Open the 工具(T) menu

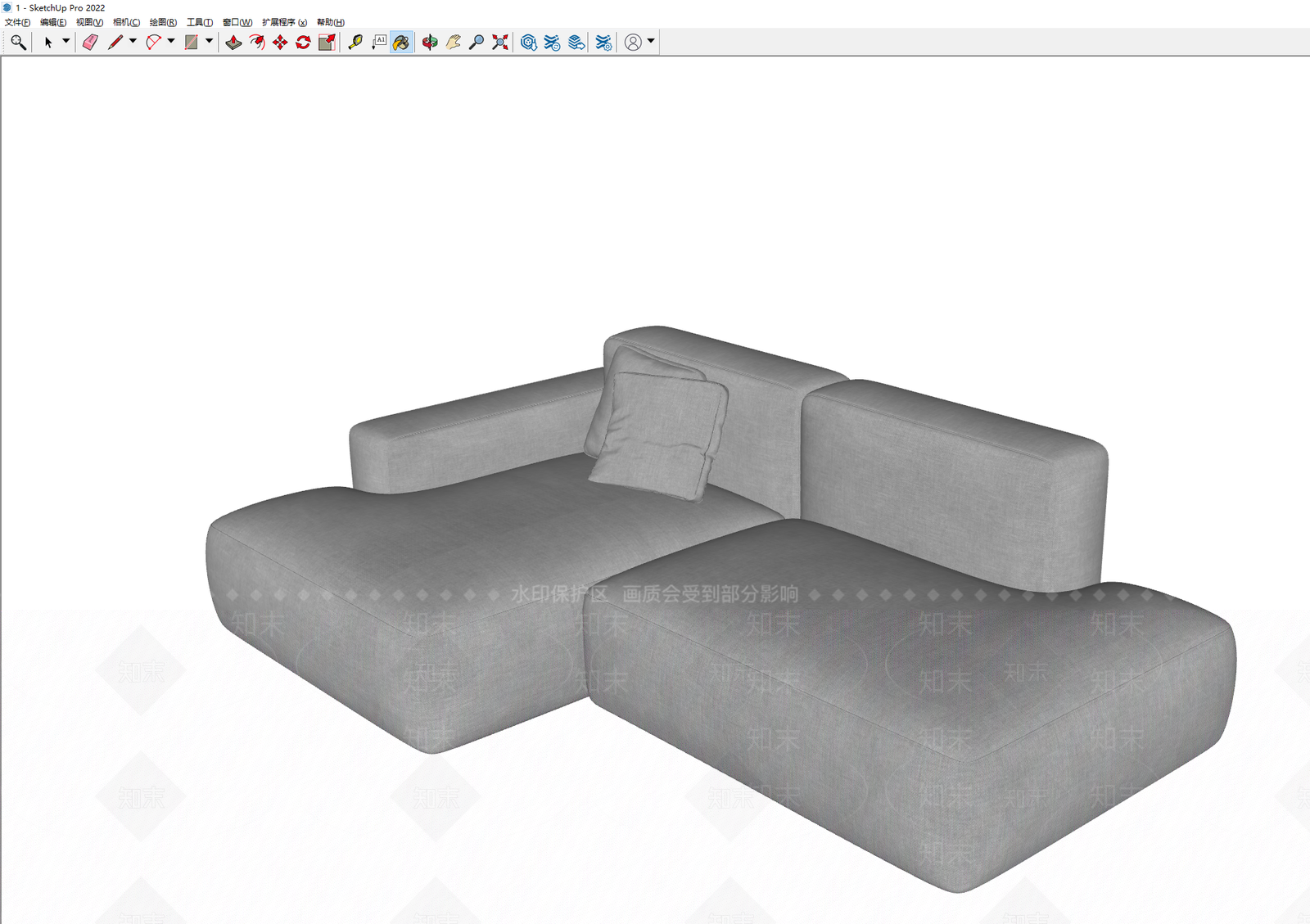(200, 22)
